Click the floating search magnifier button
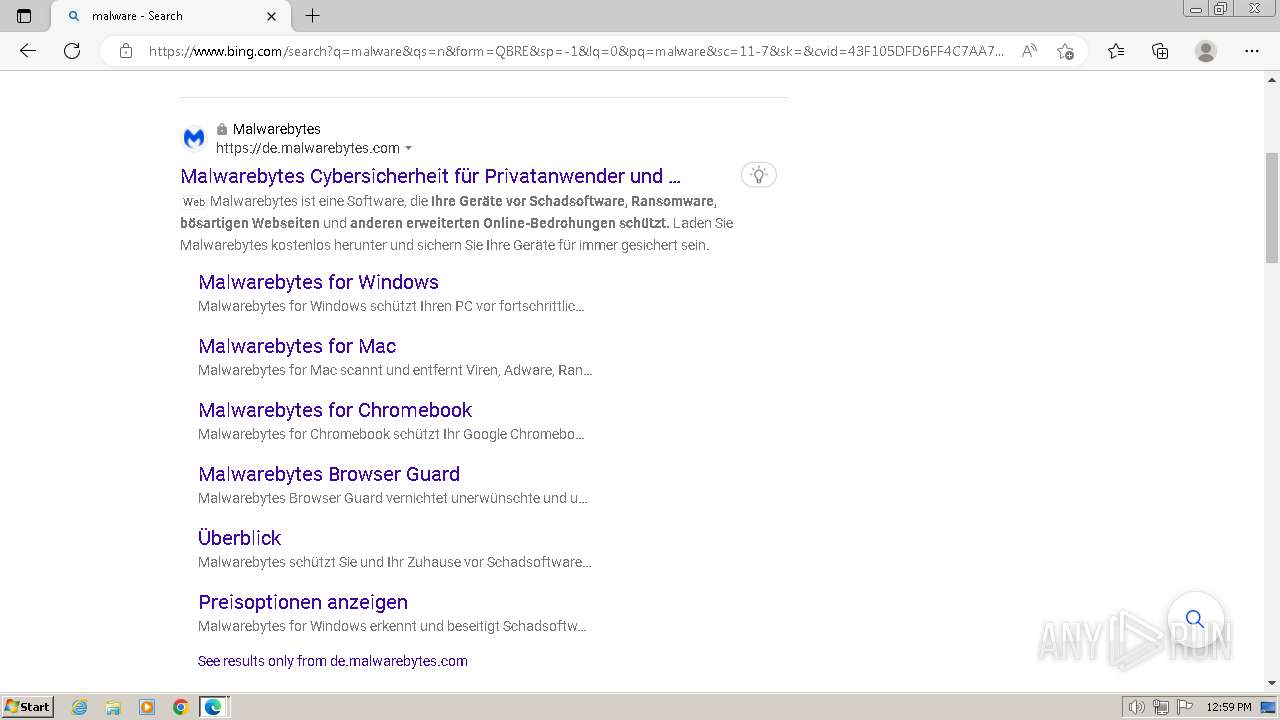Image resolution: width=1280 pixels, height=720 pixels. coord(1195,619)
